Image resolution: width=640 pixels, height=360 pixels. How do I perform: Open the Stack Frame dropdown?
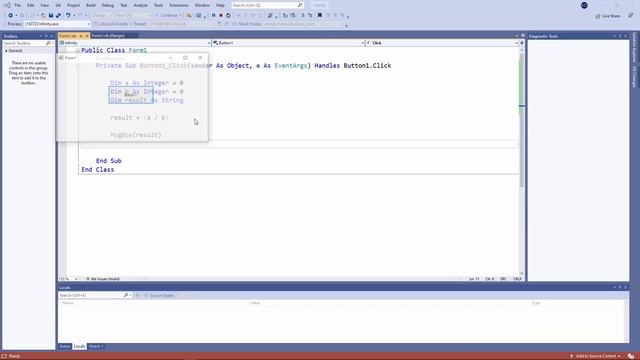point(304,24)
